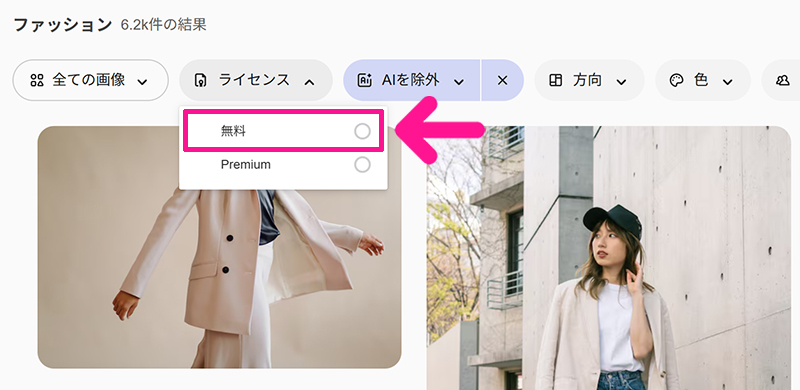The width and height of the screenshot is (800, 390).
Task: Open the AIを除外 filter dropdown
Action: coord(412,80)
